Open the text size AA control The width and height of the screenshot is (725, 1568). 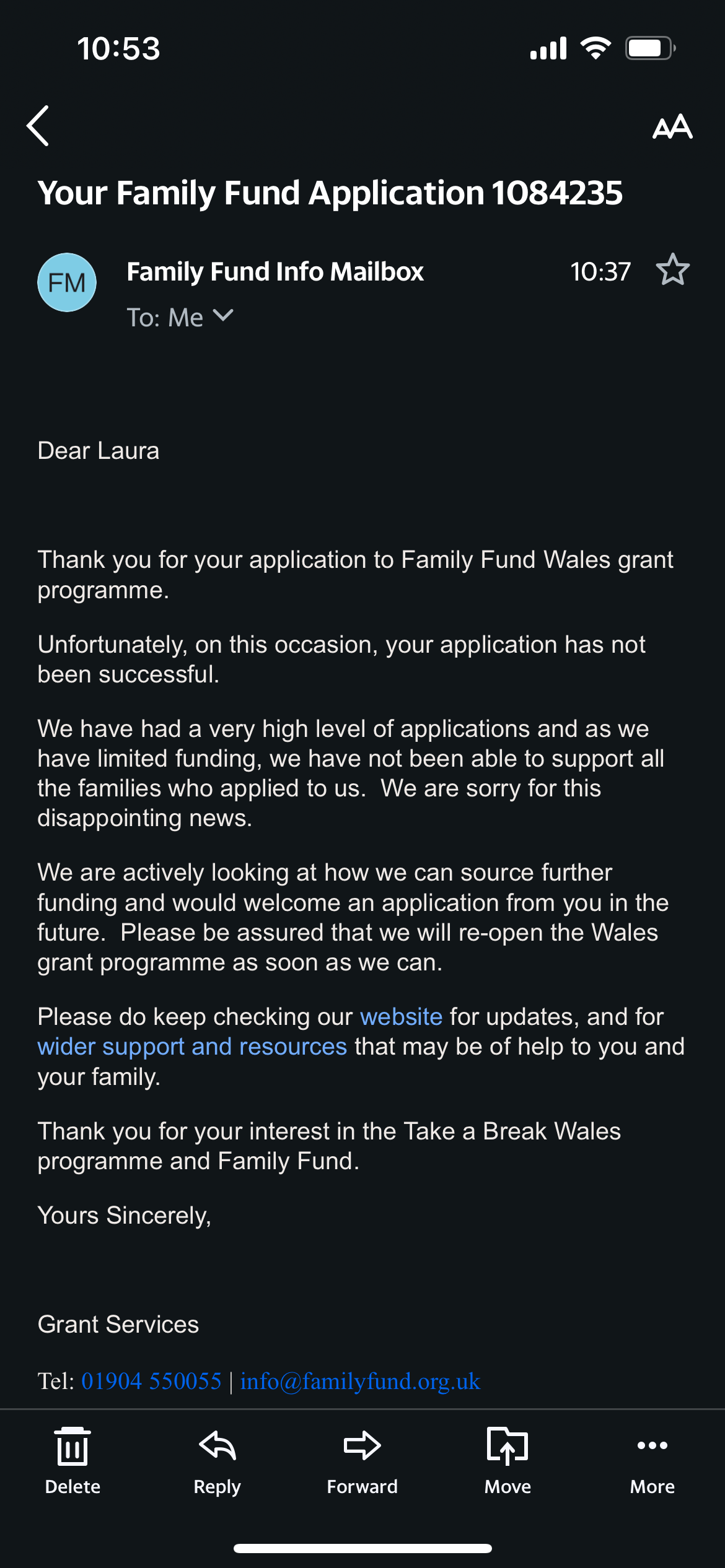point(672,127)
